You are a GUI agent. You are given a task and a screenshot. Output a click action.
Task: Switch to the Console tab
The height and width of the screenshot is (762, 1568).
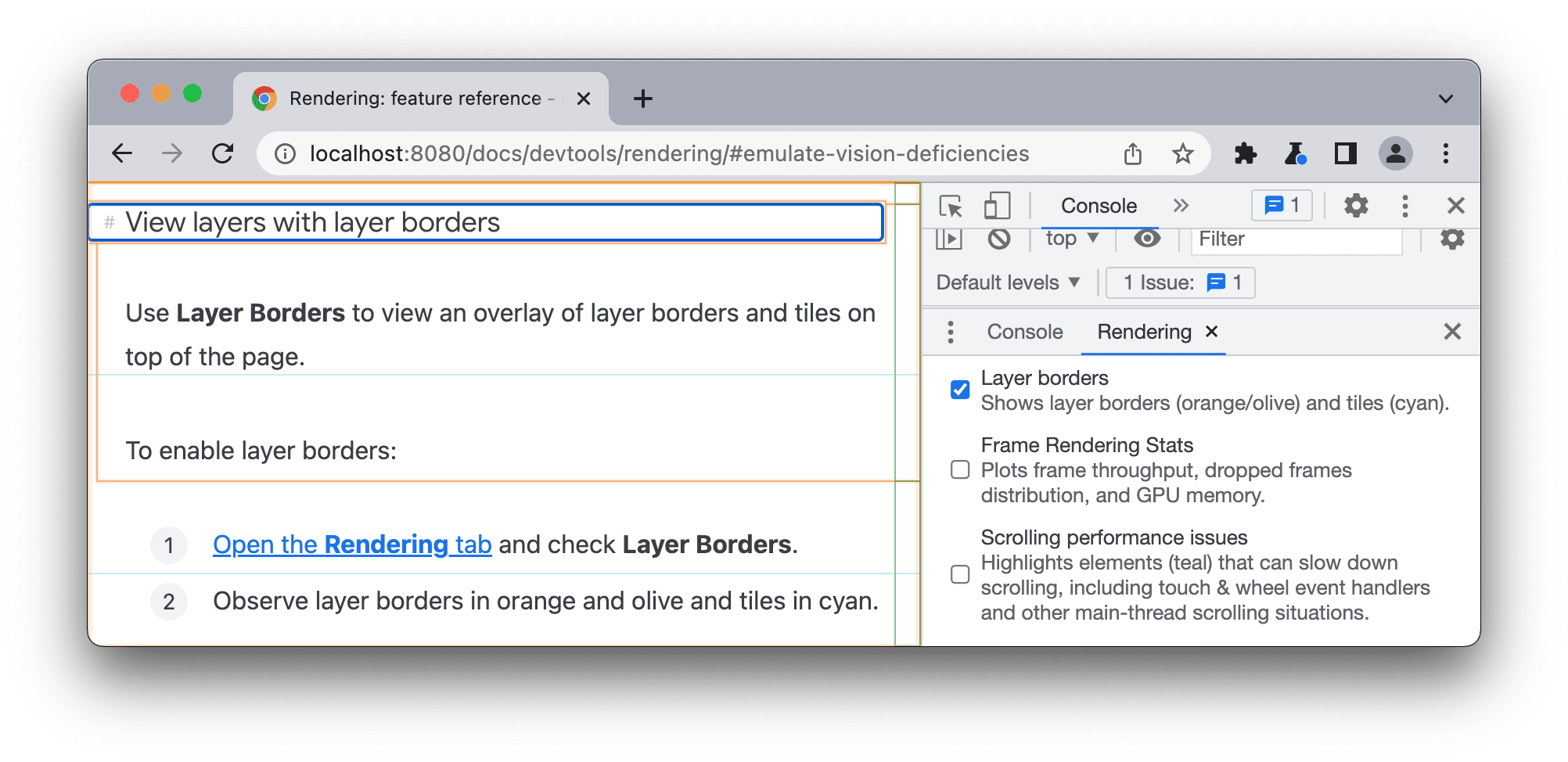coord(1025,331)
